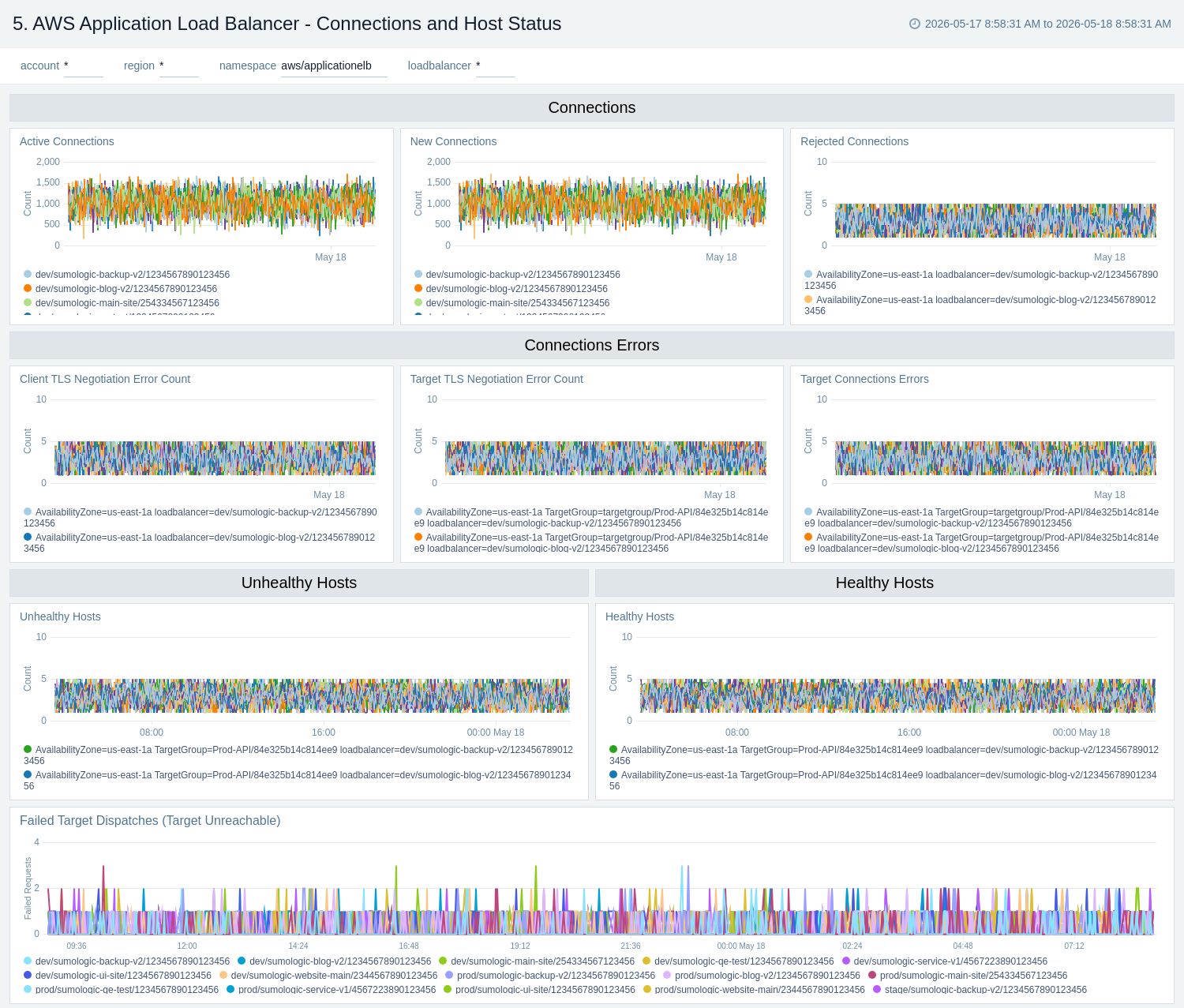This screenshot has height=1008, width=1184.
Task: Click the dashboard title AWS Application Load Balancer
Action: (287, 24)
